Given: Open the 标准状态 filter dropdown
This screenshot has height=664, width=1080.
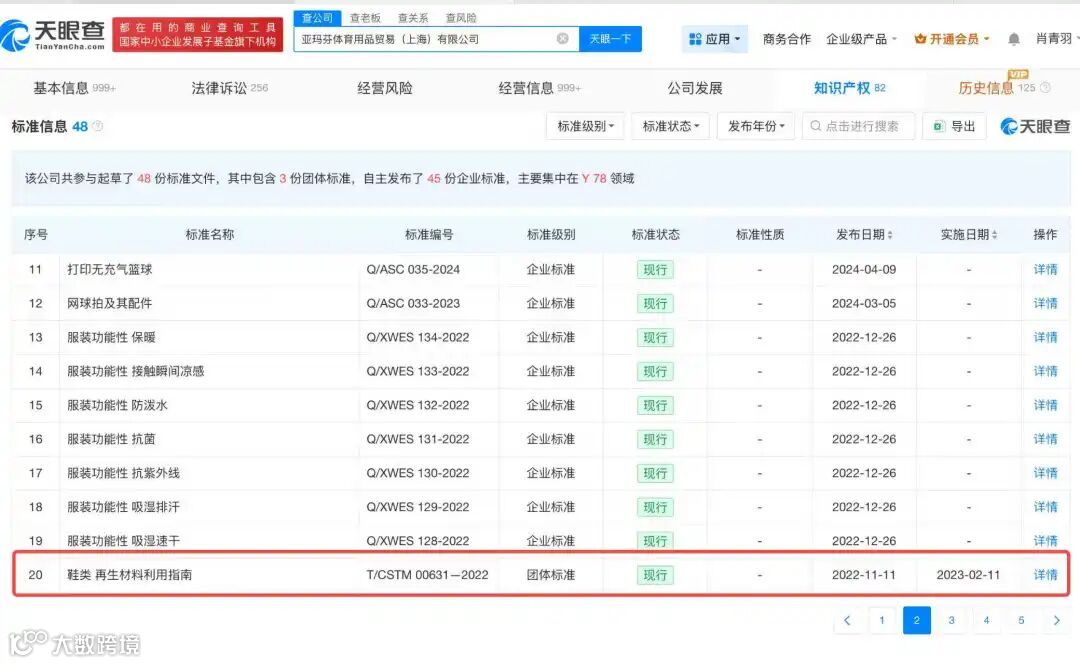Looking at the screenshot, I should (671, 126).
